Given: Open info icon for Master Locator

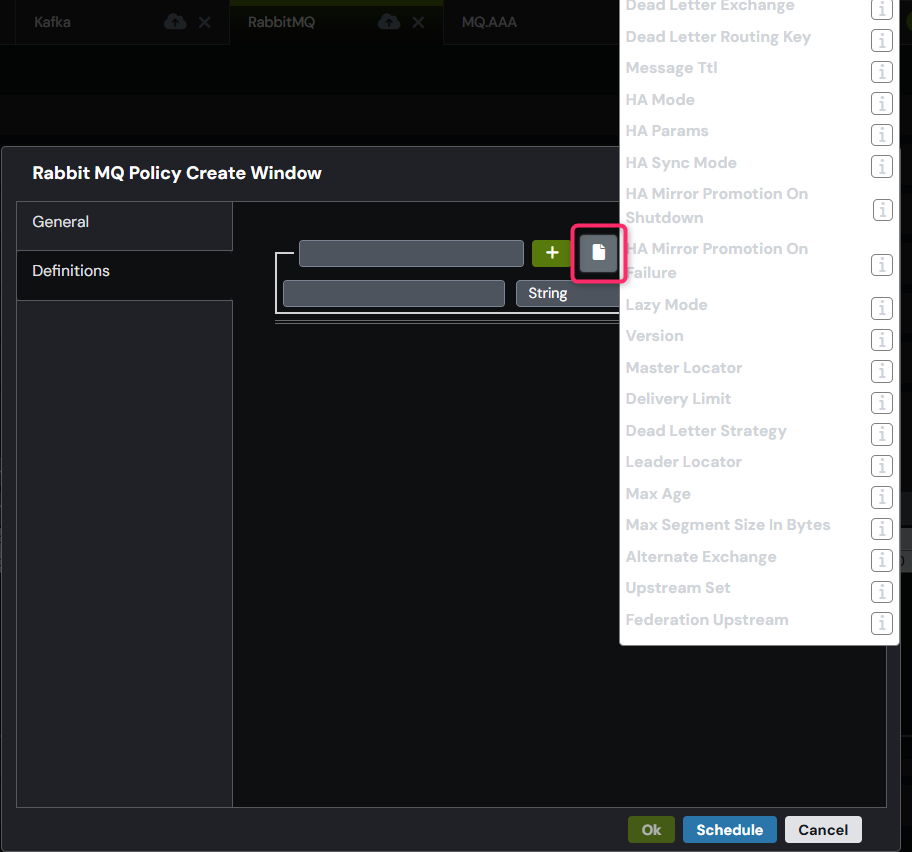Looking at the screenshot, I should coord(882,371).
